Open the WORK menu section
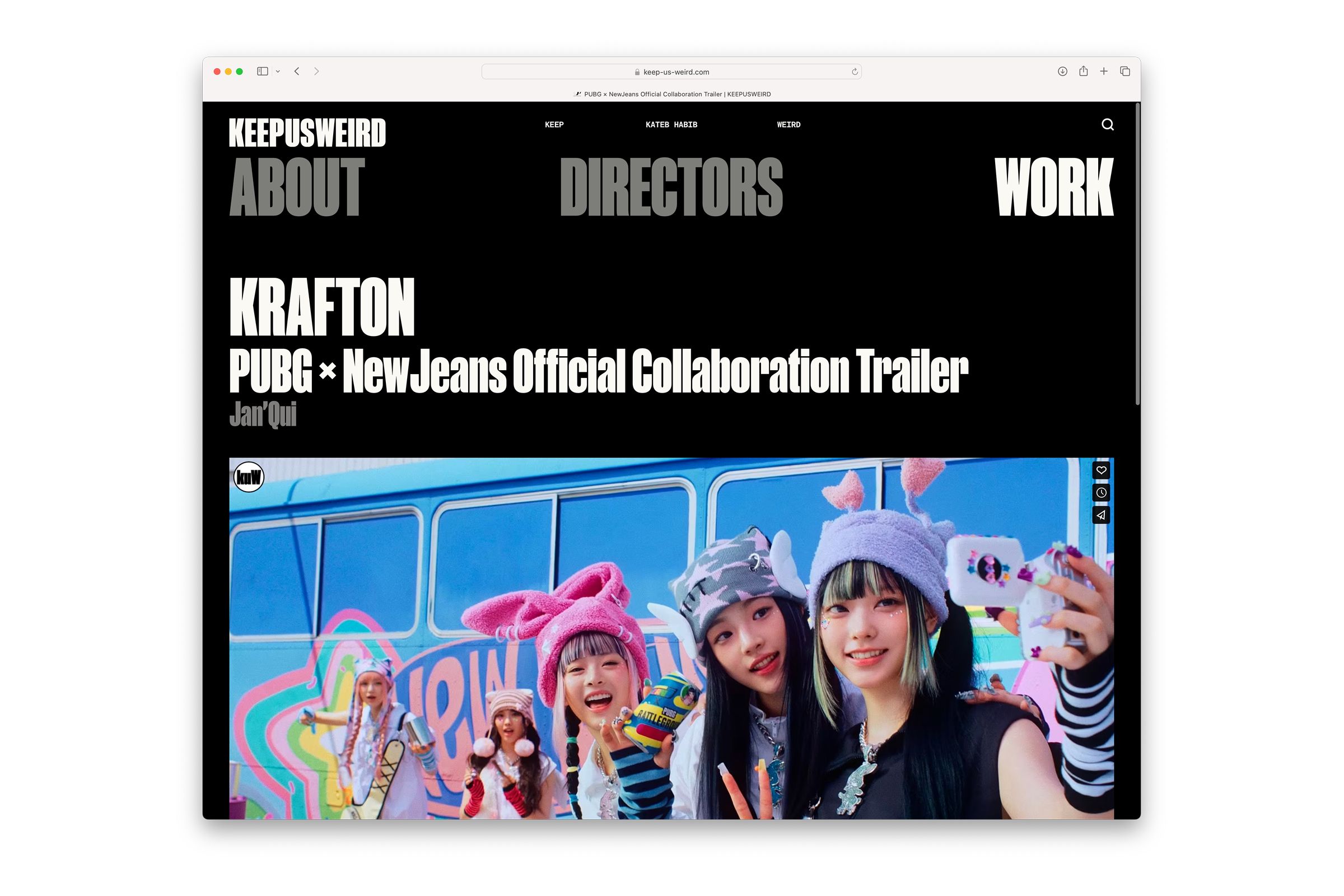Screen dimensions: 1344x896 click(1054, 187)
